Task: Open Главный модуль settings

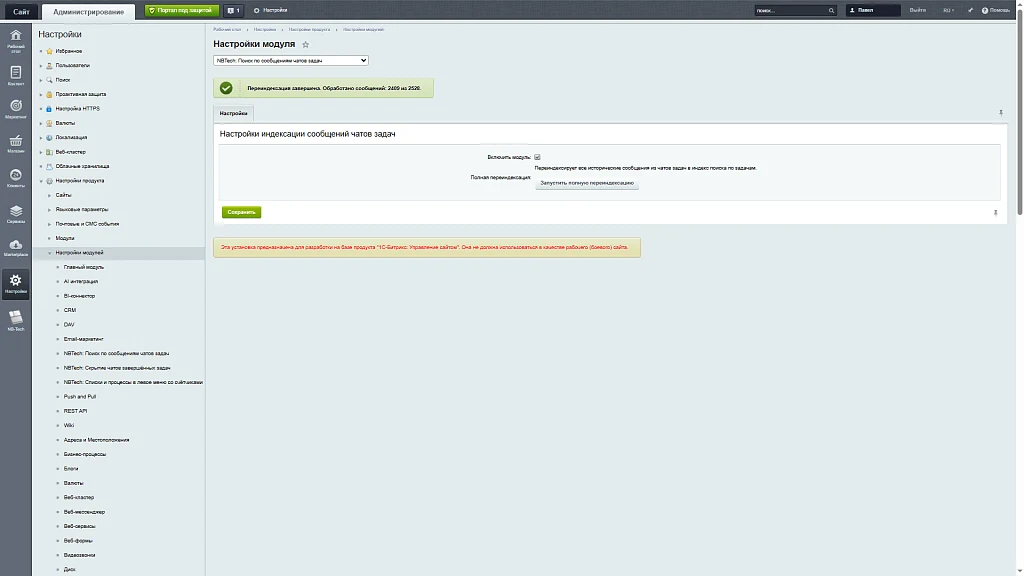Action: (x=84, y=267)
